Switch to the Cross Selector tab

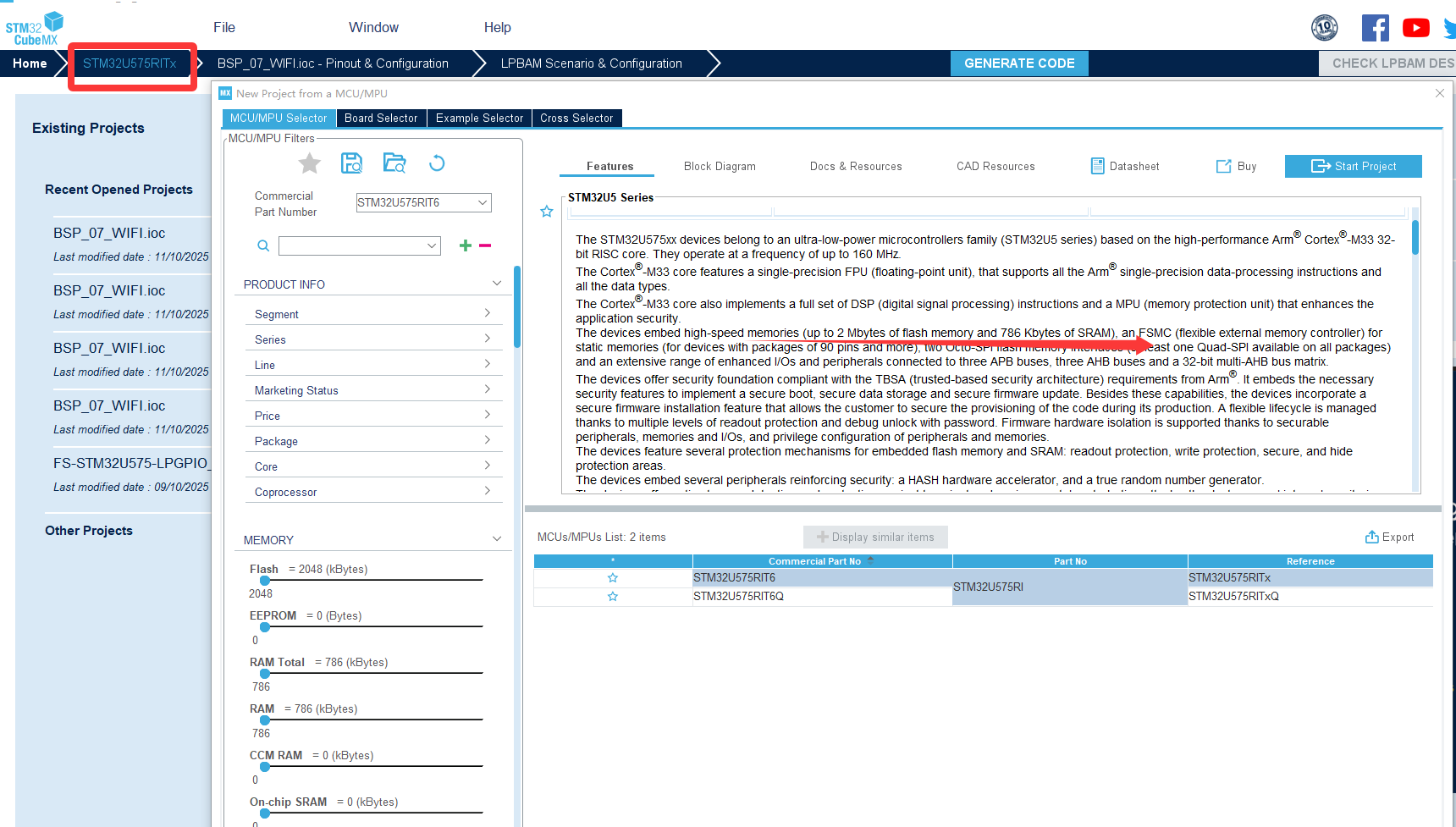point(576,119)
